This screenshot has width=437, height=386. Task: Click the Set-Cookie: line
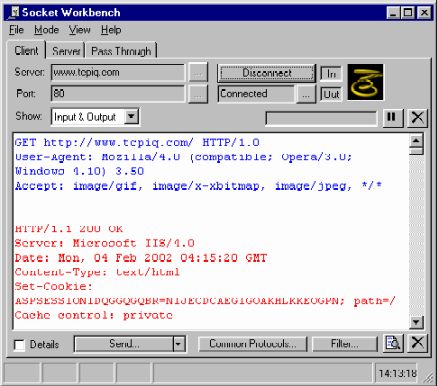[54, 286]
